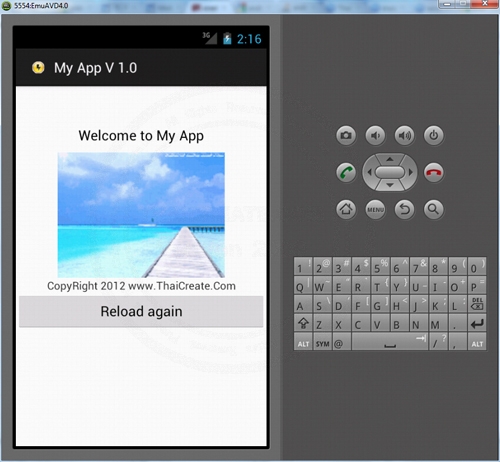
Task: Click the DEL key on the keyboard
Action: point(477,304)
